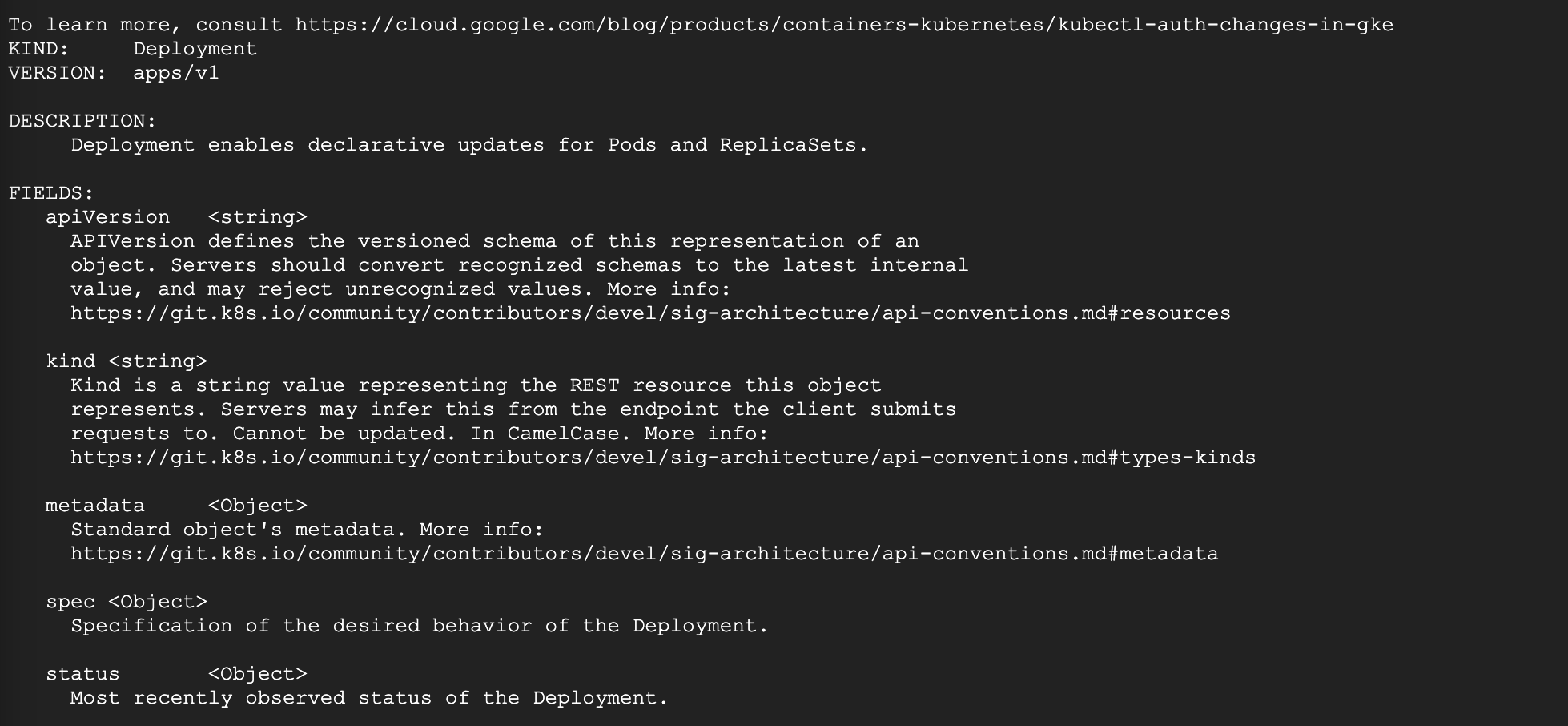Click the Deployment value beside KIND
Screen dimensions: 1568x726
(x=195, y=49)
